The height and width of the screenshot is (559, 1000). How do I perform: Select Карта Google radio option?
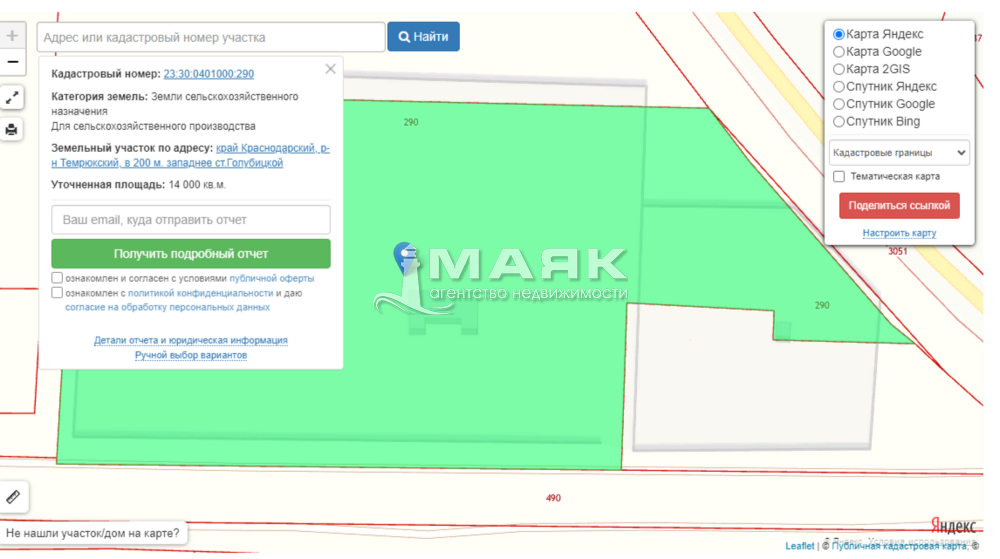[x=839, y=52]
